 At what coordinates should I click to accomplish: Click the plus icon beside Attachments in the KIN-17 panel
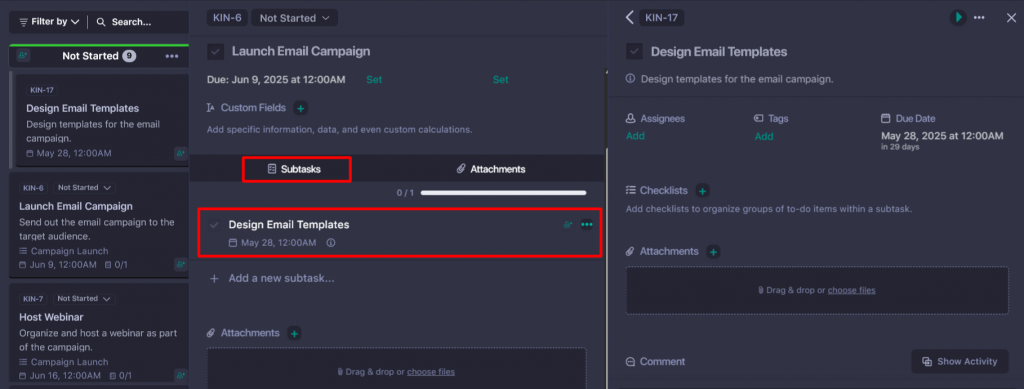(713, 251)
